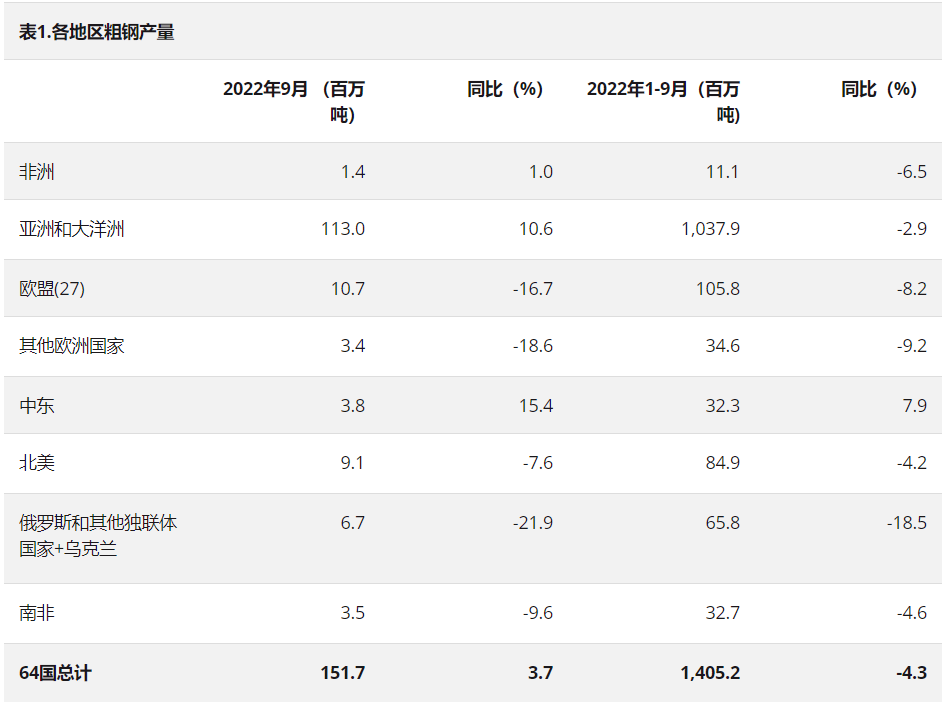This screenshot has height=708, width=946.
Task: Select the -21.9 cell in the Russia row
Action: coord(532,523)
